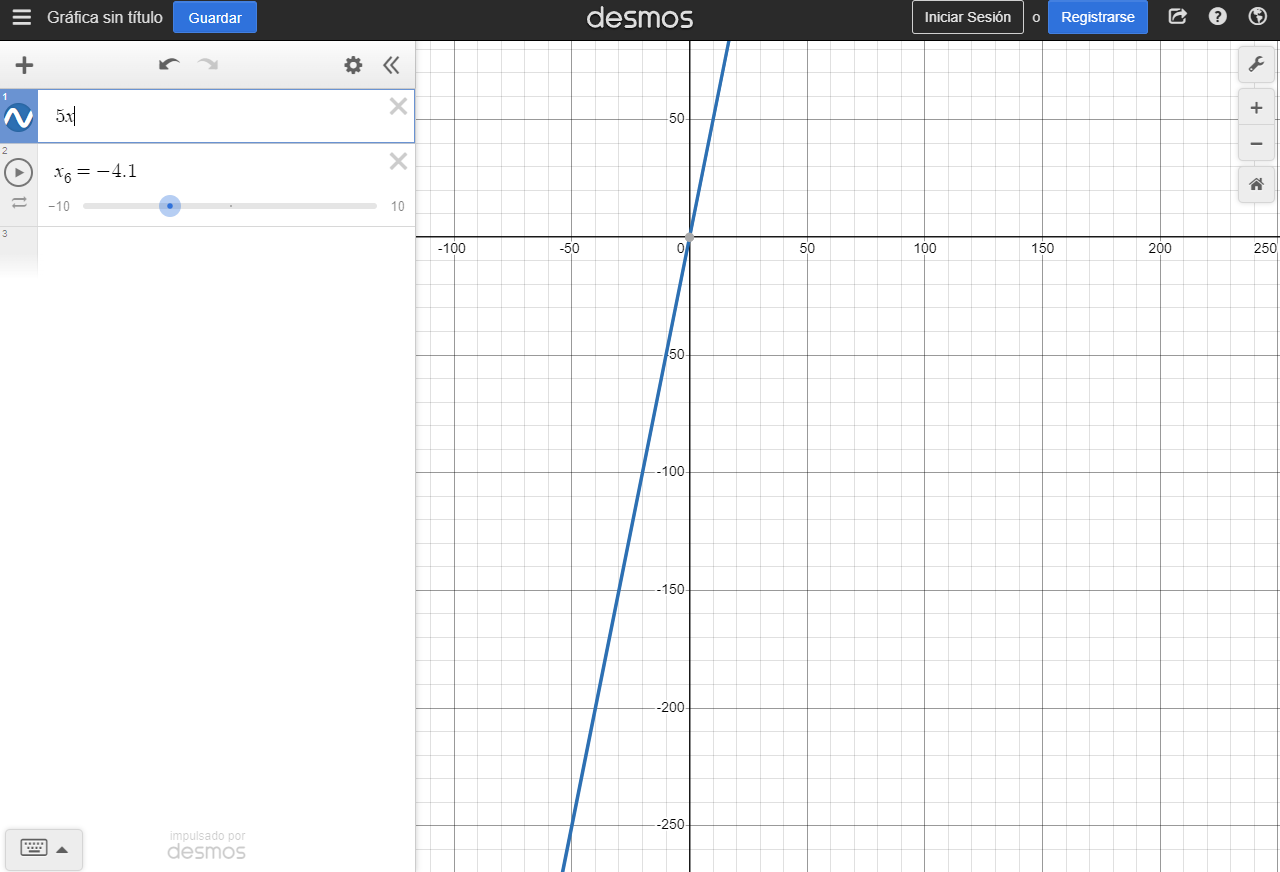The height and width of the screenshot is (872, 1280).
Task: Click the x6 slider handle
Action: (x=170, y=206)
